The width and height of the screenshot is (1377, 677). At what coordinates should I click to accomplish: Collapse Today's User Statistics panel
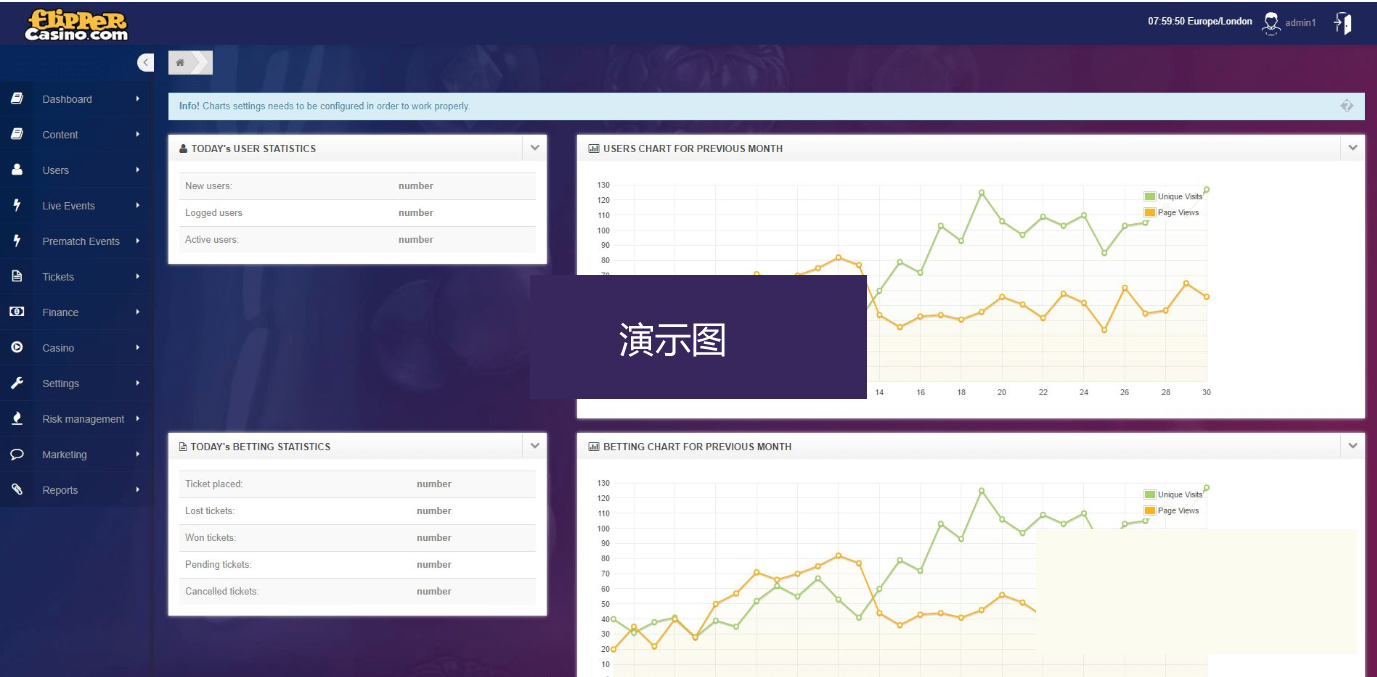(x=535, y=148)
